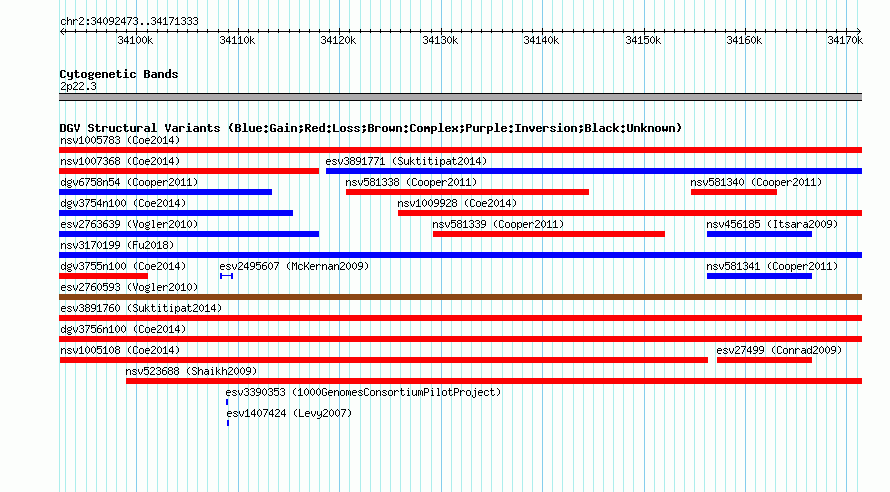This screenshot has width=890, height=492.
Task: Select dgv3756n100 (Coe2014) label
Action: click(123, 329)
